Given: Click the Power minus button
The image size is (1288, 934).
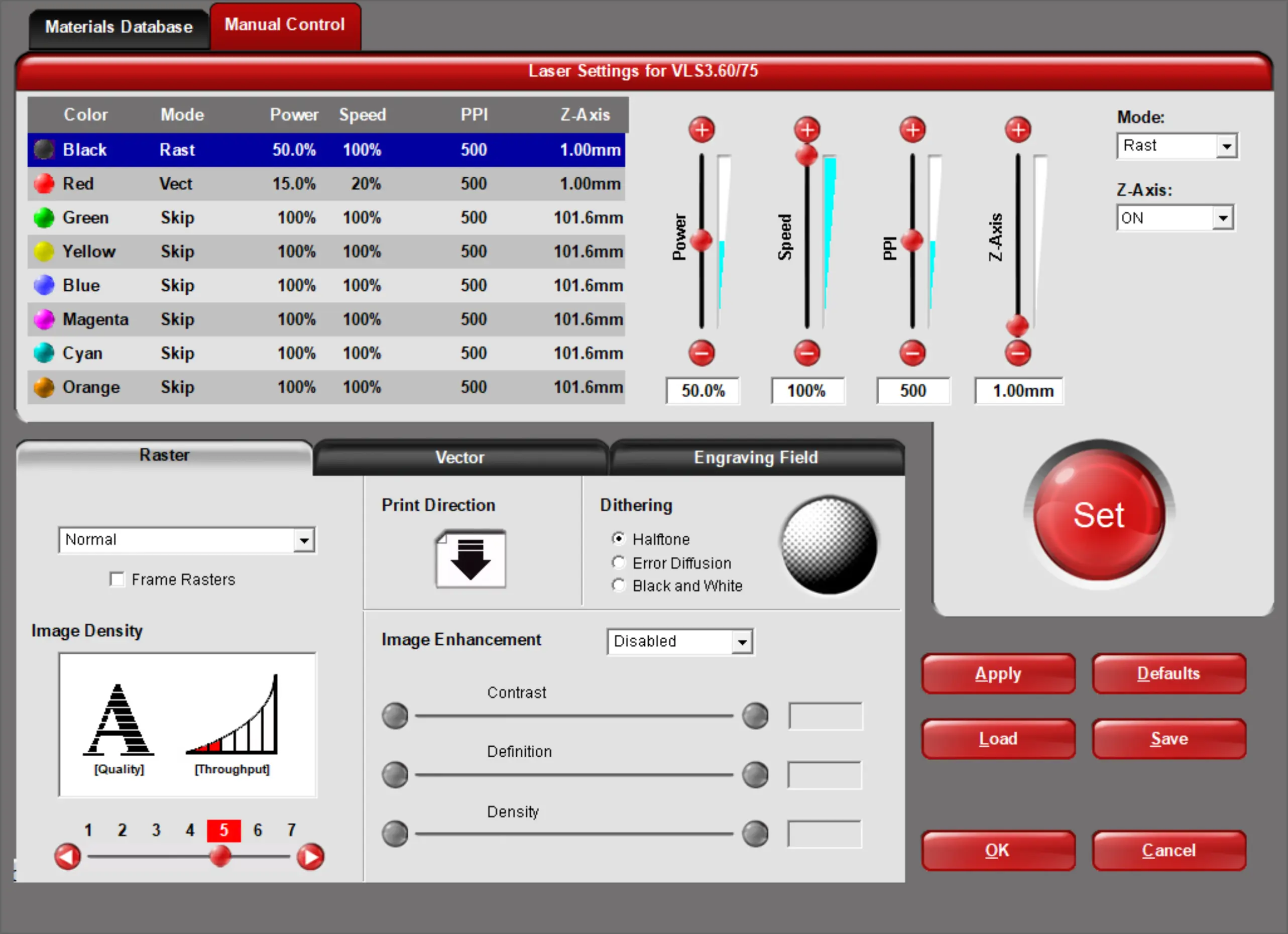Looking at the screenshot, I should click(702, 353).
